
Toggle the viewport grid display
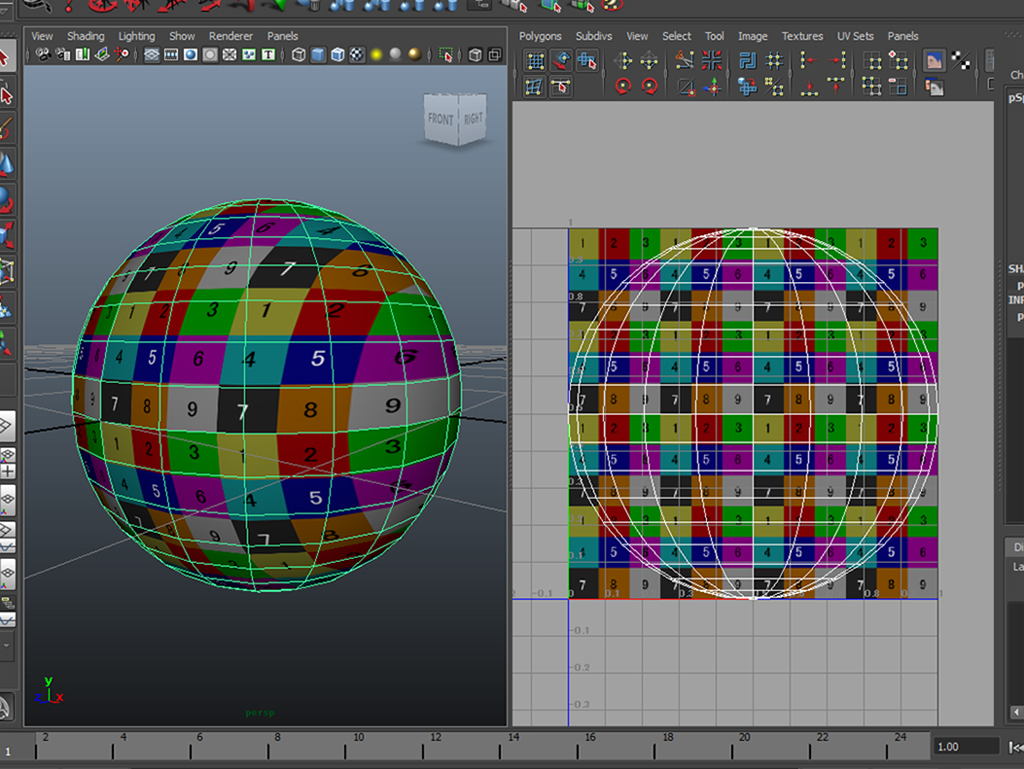click(152, 55)
